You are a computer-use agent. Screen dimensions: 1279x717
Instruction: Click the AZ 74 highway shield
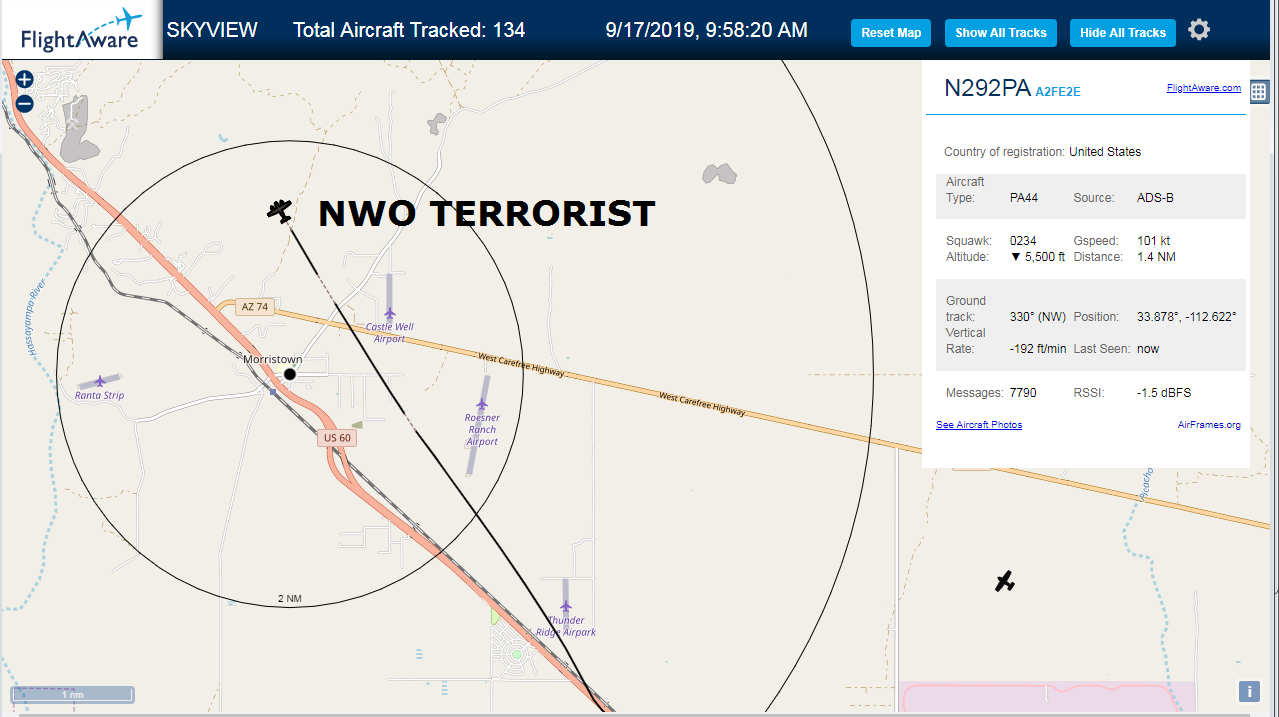pos(255,307)
